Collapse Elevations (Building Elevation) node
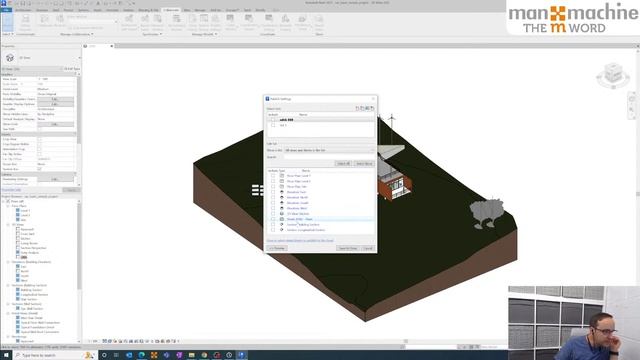Screen dimensions: 640x360 coord(8,262)
